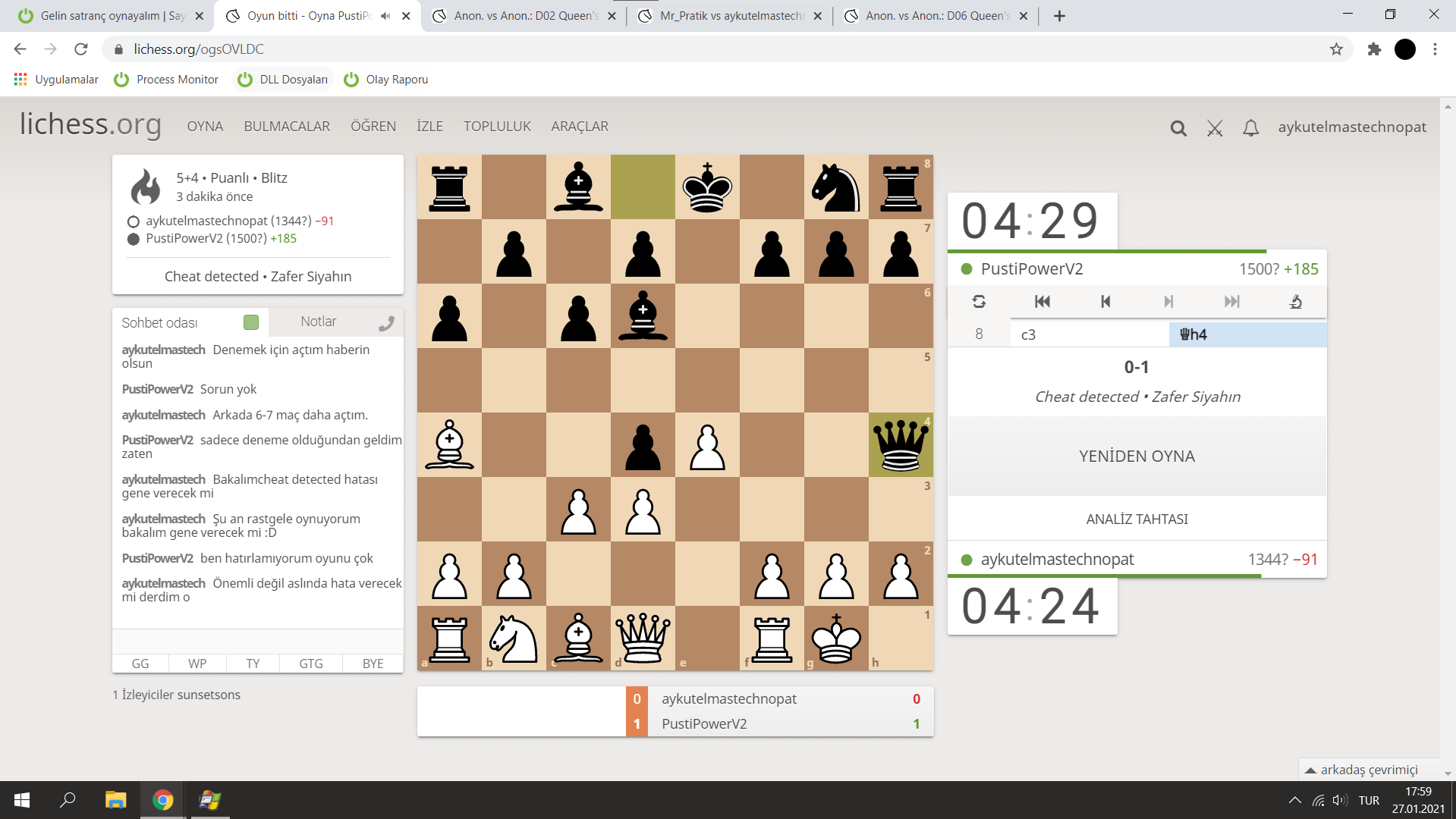1456x819 pixels.
Task: Send GTG preset chat message
Action: (x=311, y=664)
